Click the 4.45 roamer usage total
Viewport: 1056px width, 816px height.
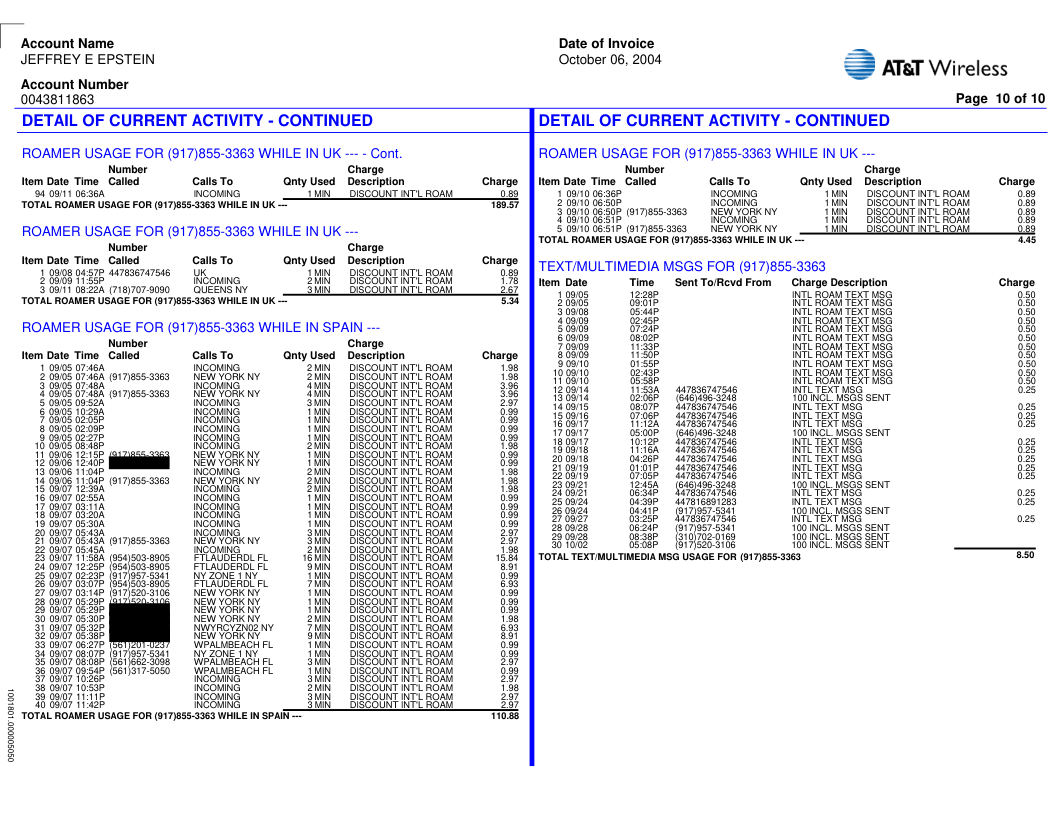click(1026, 240)
